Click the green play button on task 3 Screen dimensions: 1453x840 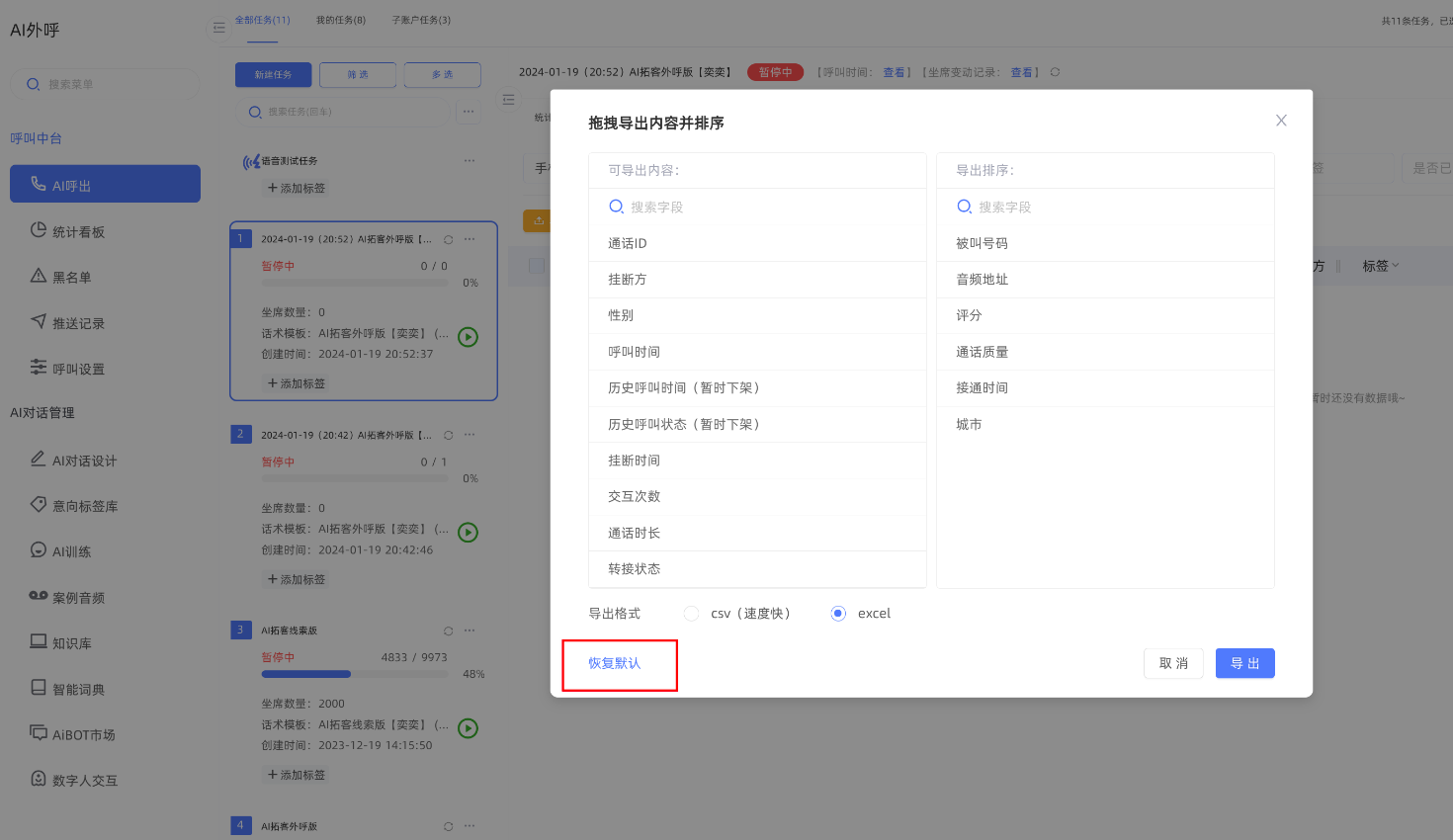(x=469, y=728)
